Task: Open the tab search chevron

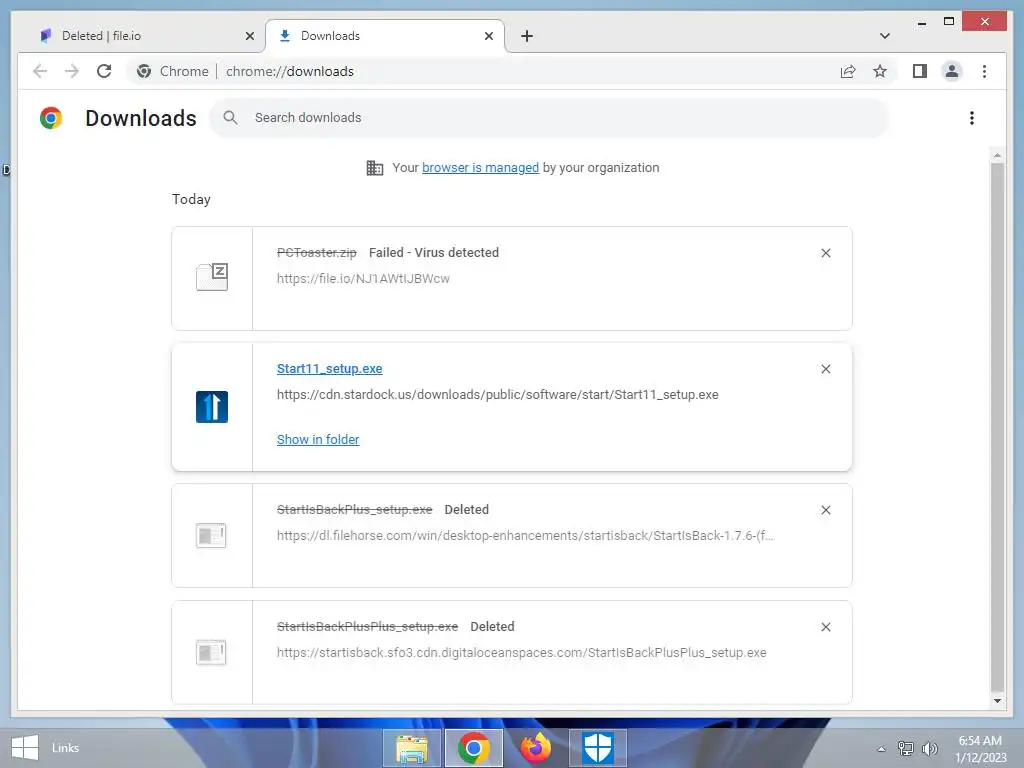Action: point(884,36)
